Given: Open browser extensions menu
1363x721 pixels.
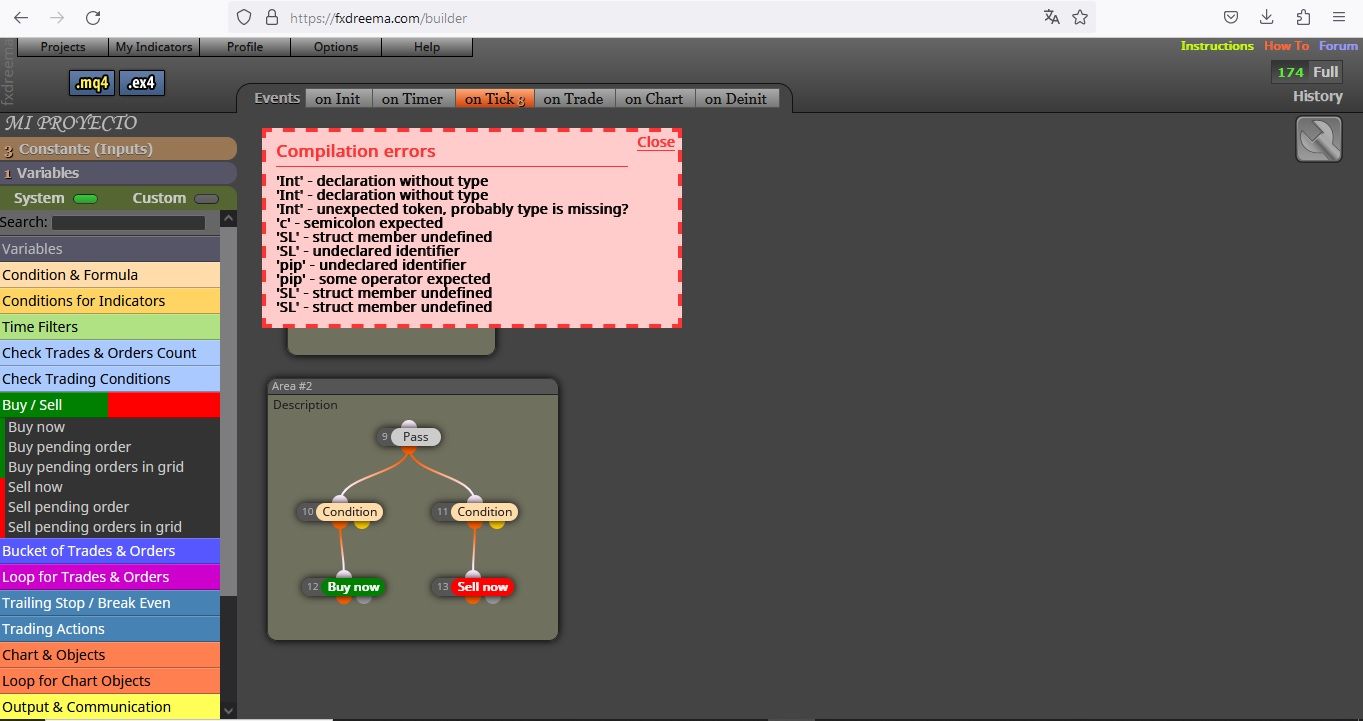Looking at the screenshot, I should click(1303, 17).
